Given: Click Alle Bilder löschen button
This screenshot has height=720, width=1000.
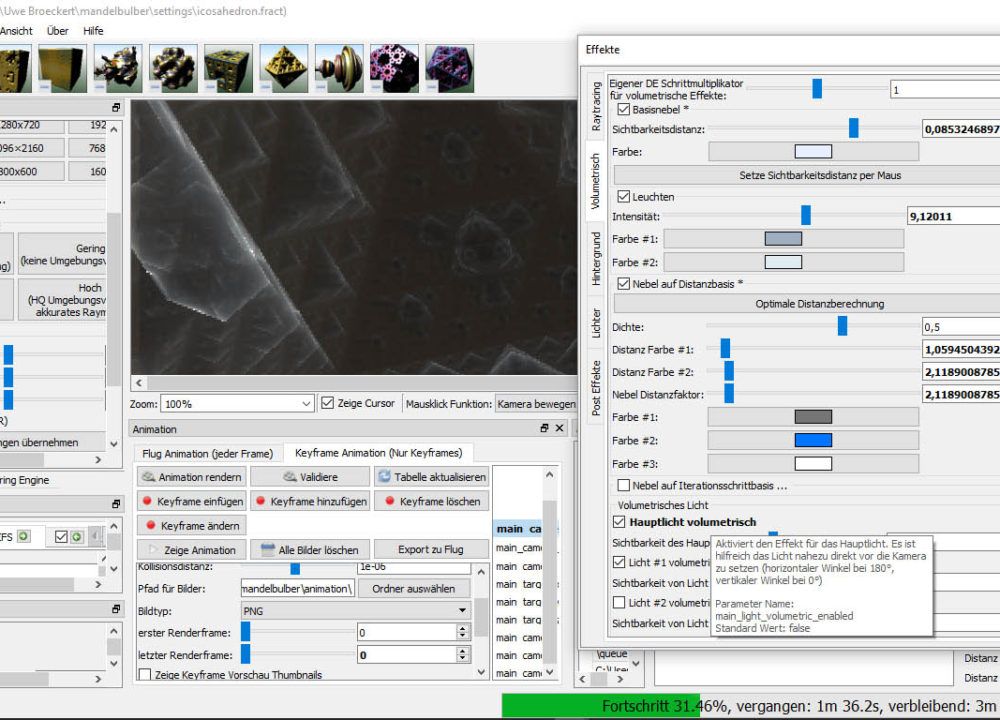Looking at the screenshot, I should pos(310,550).
